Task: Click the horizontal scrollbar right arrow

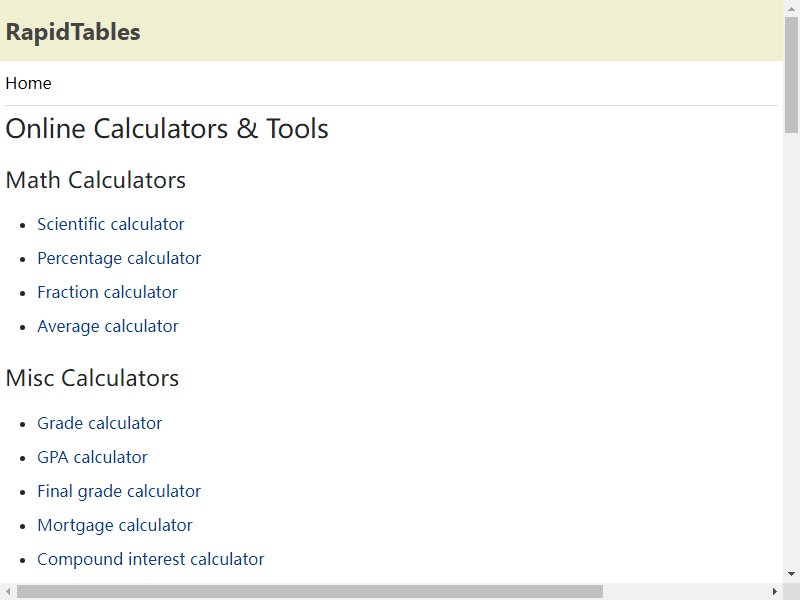Action: [774, 591]
